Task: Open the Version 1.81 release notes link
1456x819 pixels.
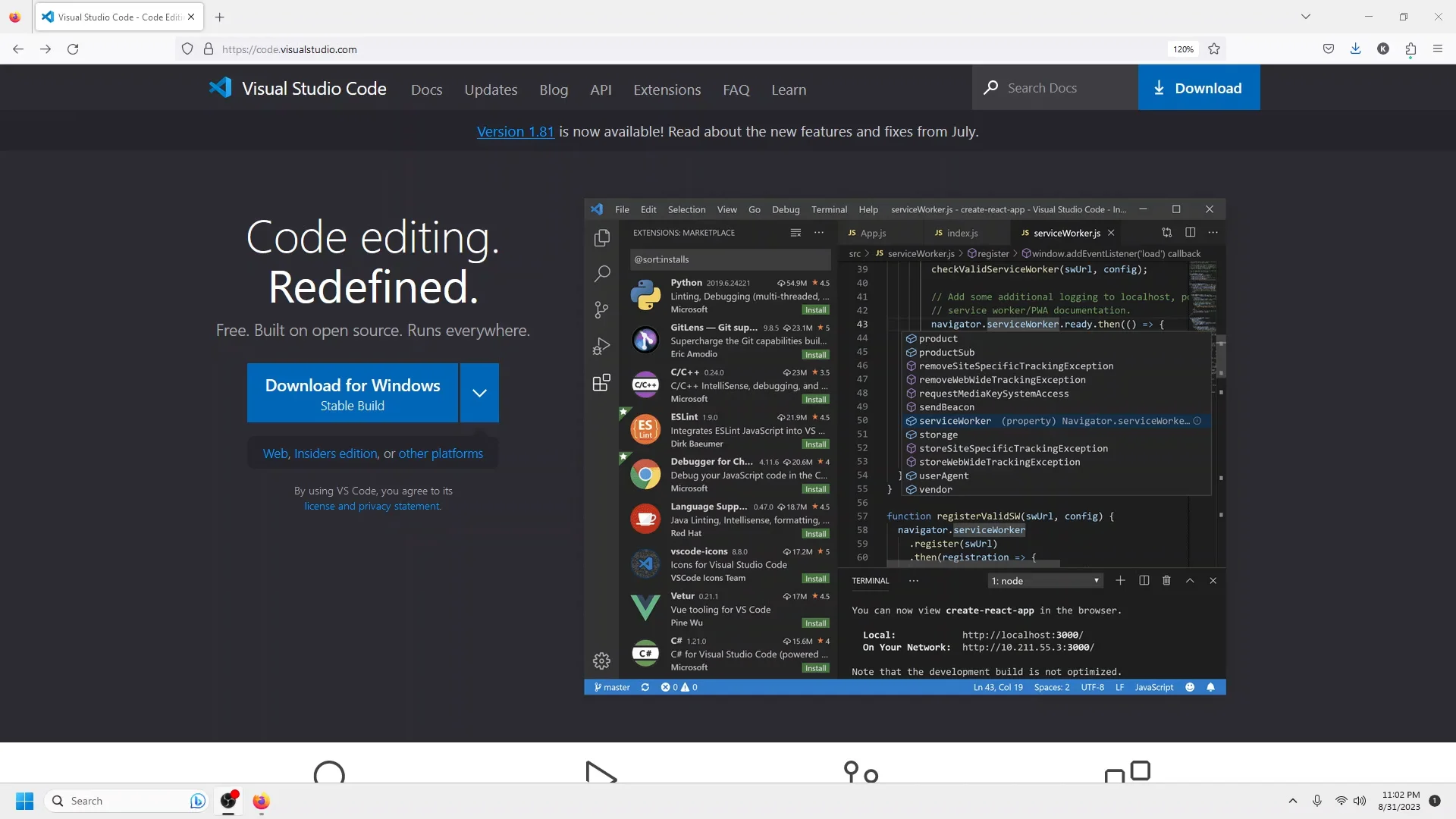Action: click(515, 131)
